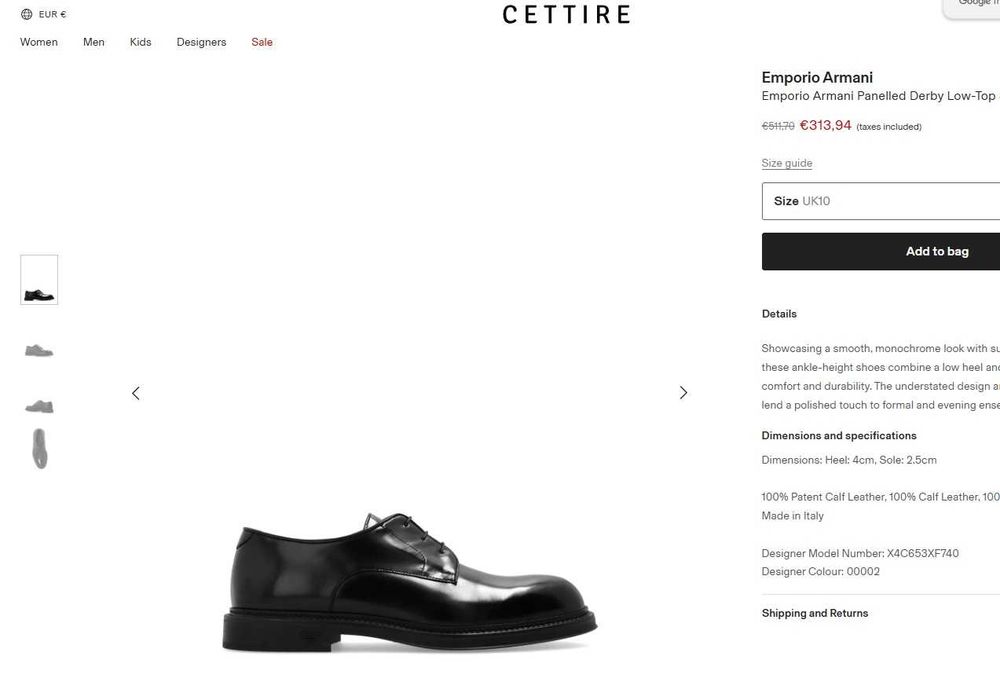Open the Size guide link
1000x679 pixels.
coord(787,163)
